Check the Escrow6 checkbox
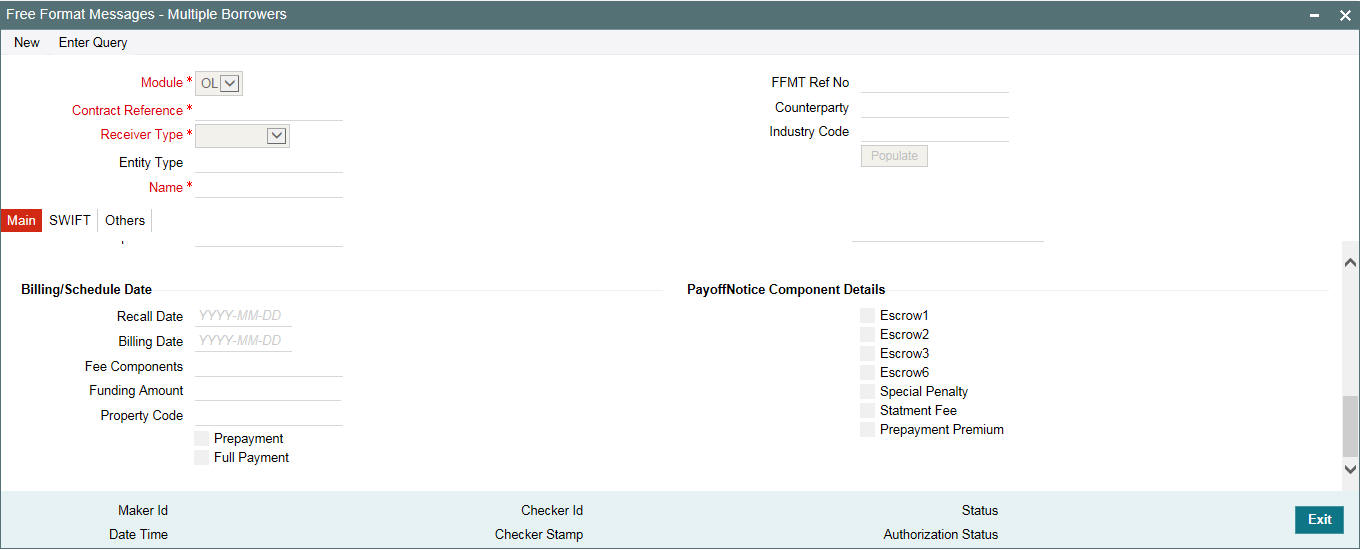1360x550 pixels. (867, 372)
